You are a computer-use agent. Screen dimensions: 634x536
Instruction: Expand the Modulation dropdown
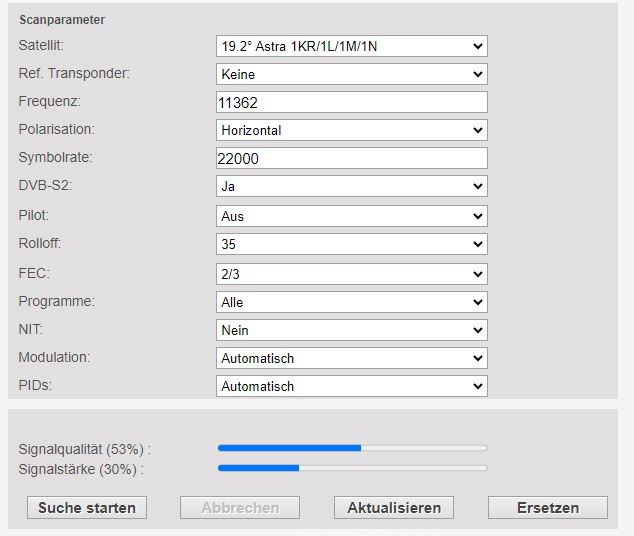[x=351, y=358]
